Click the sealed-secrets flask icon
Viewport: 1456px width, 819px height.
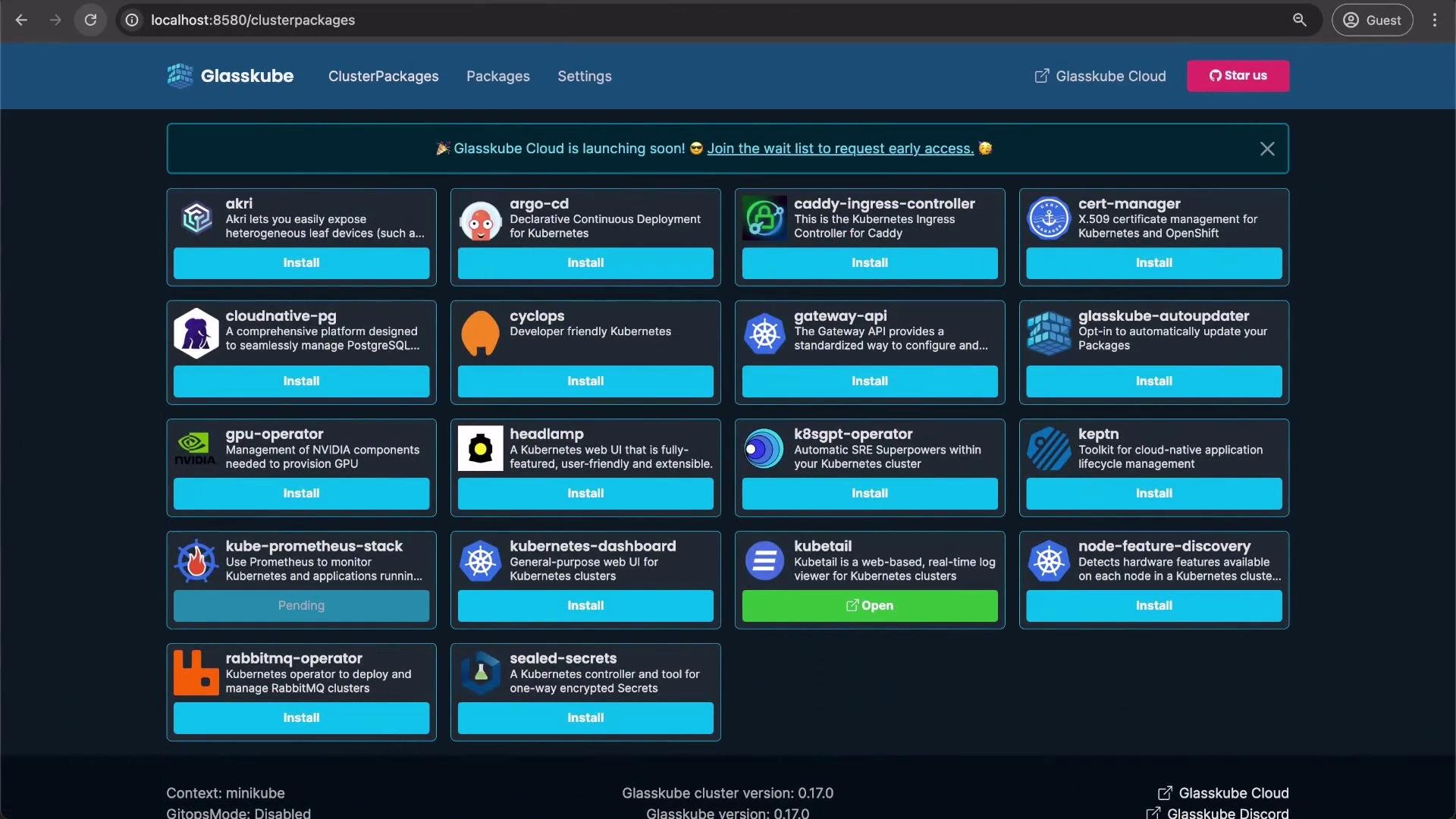(481, 673)
